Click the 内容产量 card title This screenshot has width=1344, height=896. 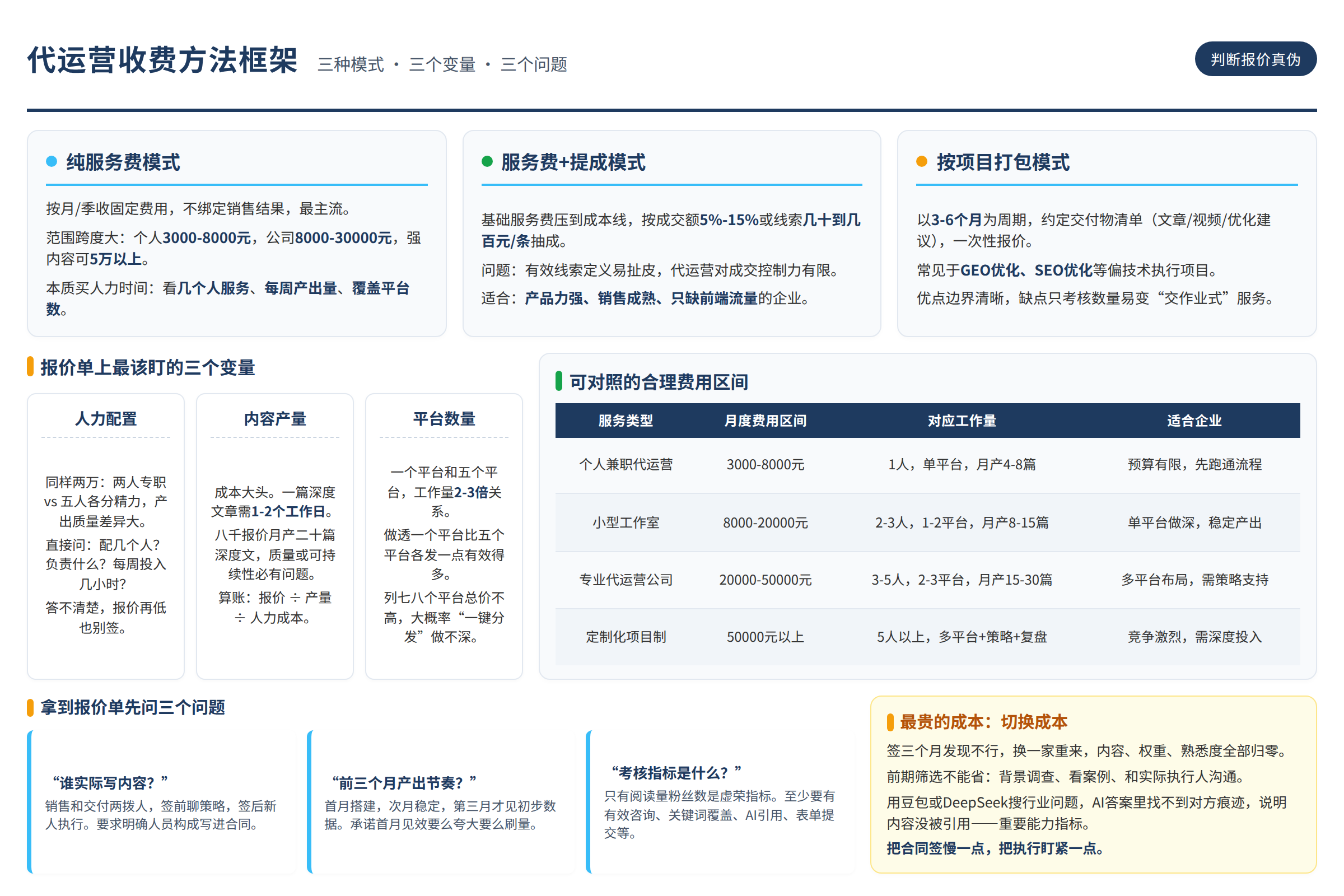[275, 418]
